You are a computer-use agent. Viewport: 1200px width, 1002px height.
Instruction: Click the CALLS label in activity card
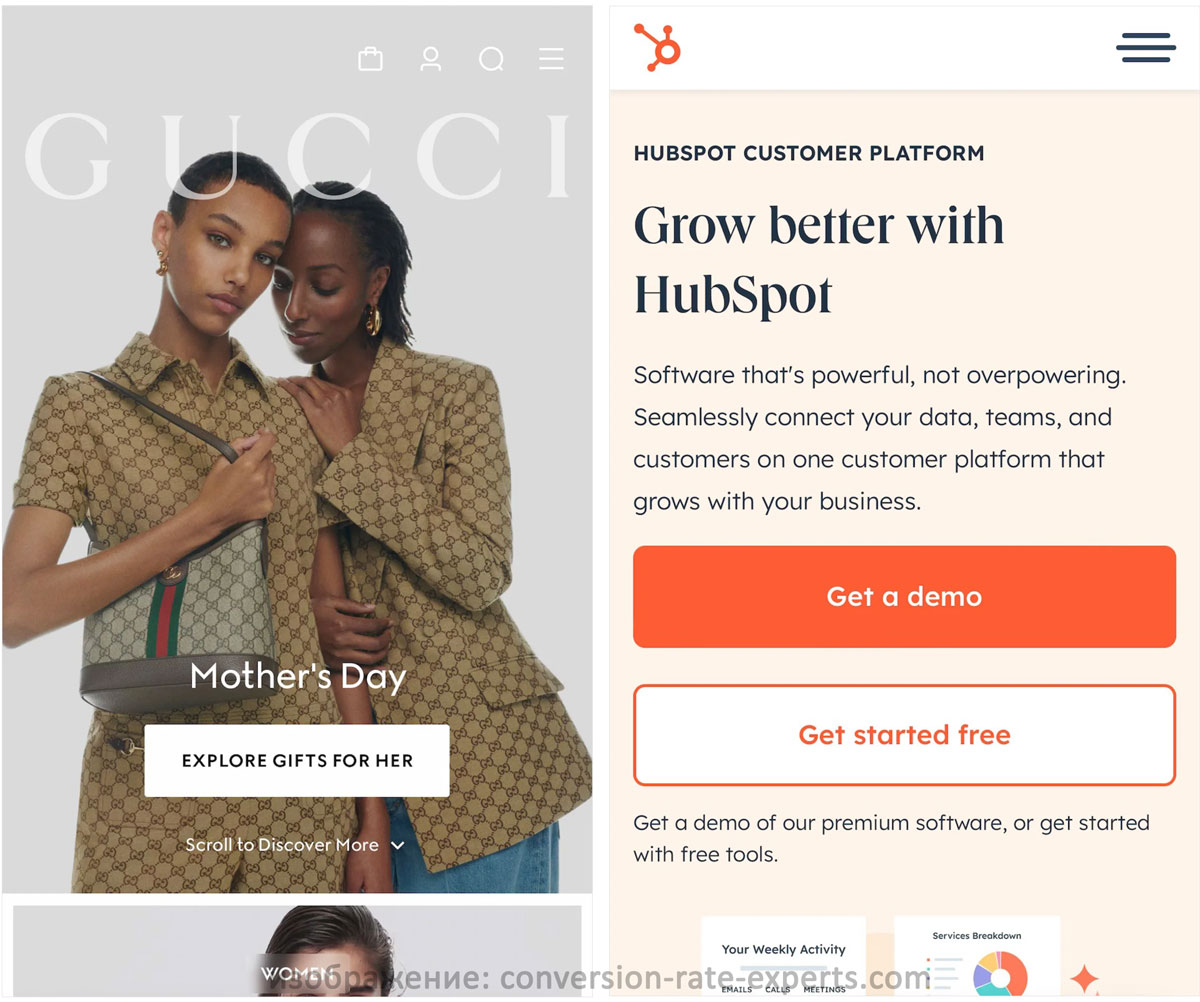[777, 989]
